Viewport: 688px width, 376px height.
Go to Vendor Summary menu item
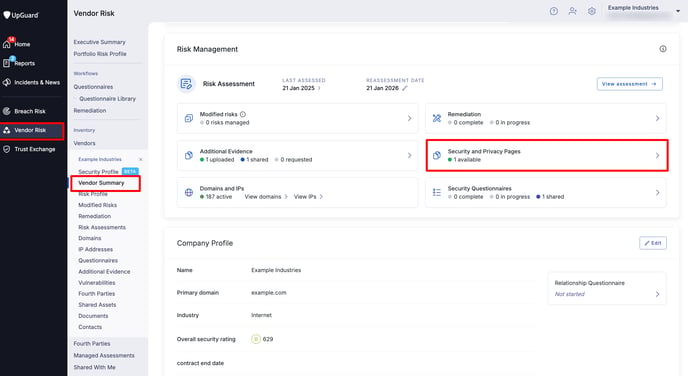point(101,183)
